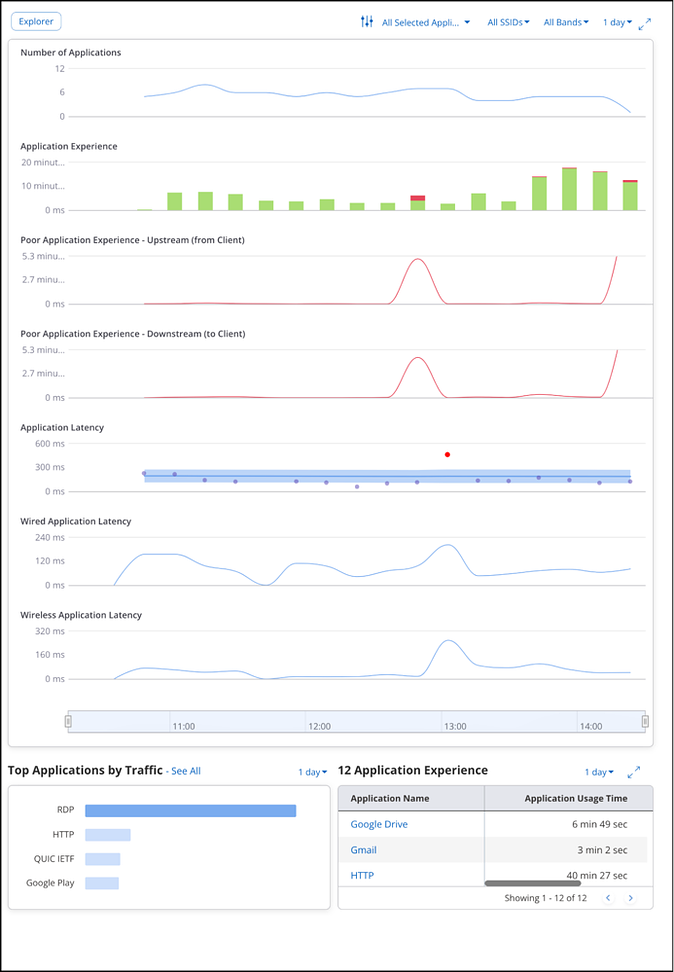Screen dimensions: 674x972
Task: Expand the charts panel to full screen
Action: 645,24
